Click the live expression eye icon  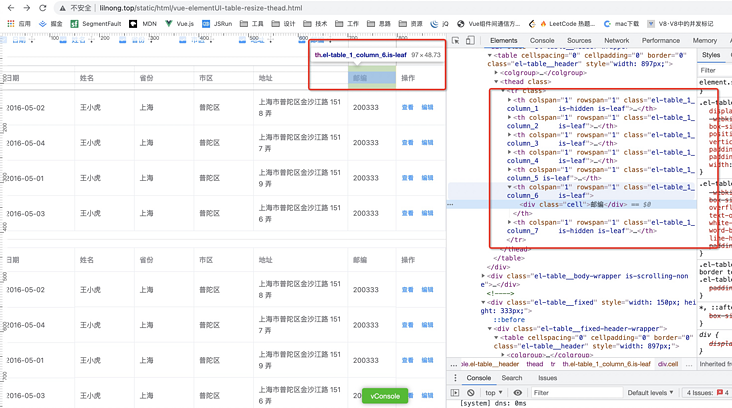[x=518, y=393]
